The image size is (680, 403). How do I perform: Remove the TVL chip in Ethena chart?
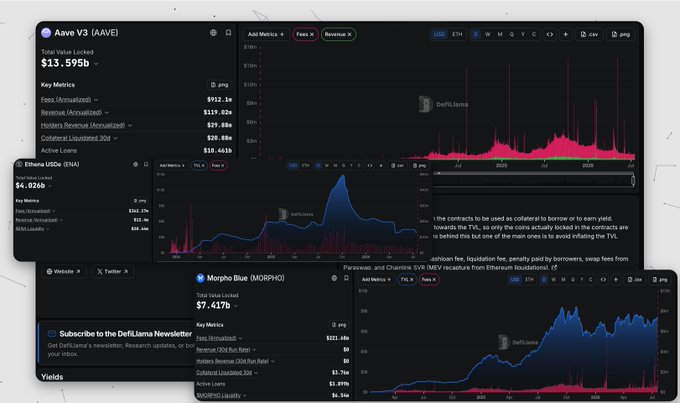click(203, 166)
